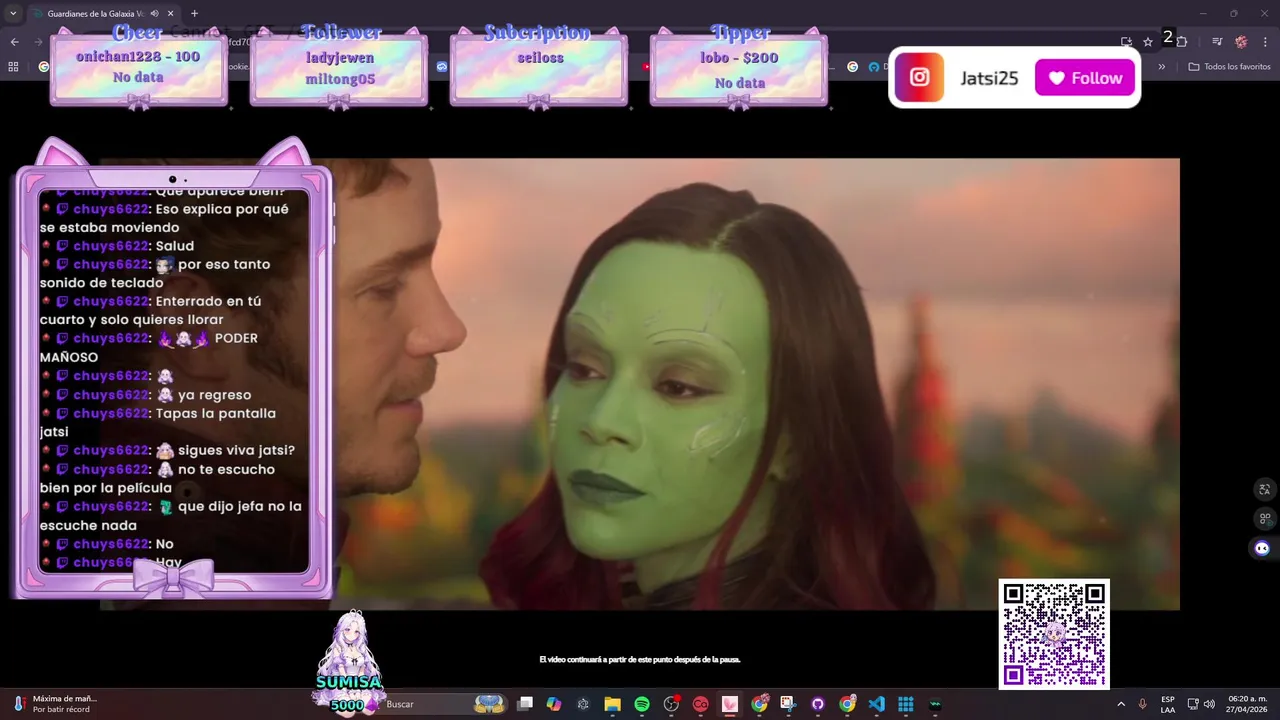Open the red Adobe Creative Cloud icon
The image size is (1280, 720).
(x=700, y=704)
